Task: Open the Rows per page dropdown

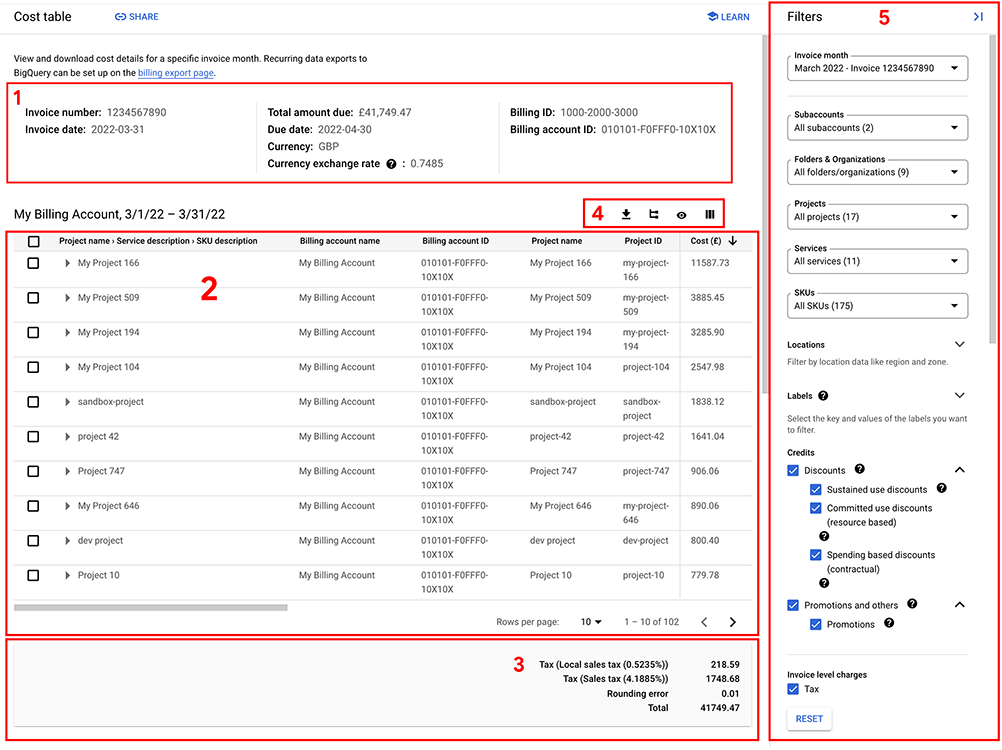Action: tap(591, 622)
